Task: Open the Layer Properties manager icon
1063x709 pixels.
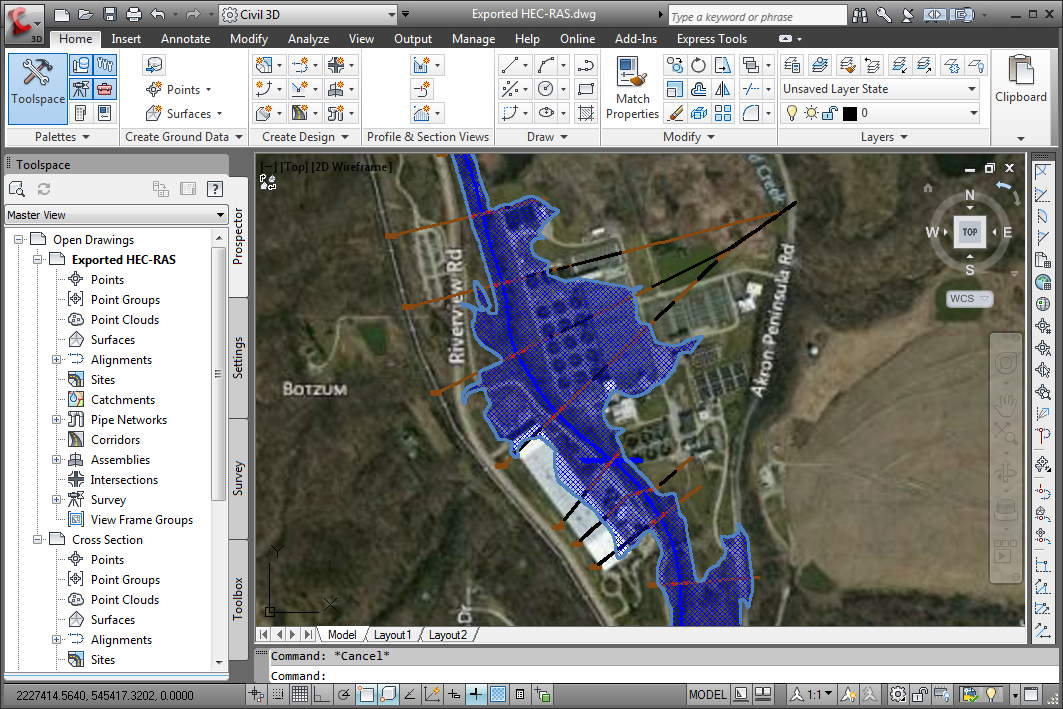Action: click(x=792, y=65)
